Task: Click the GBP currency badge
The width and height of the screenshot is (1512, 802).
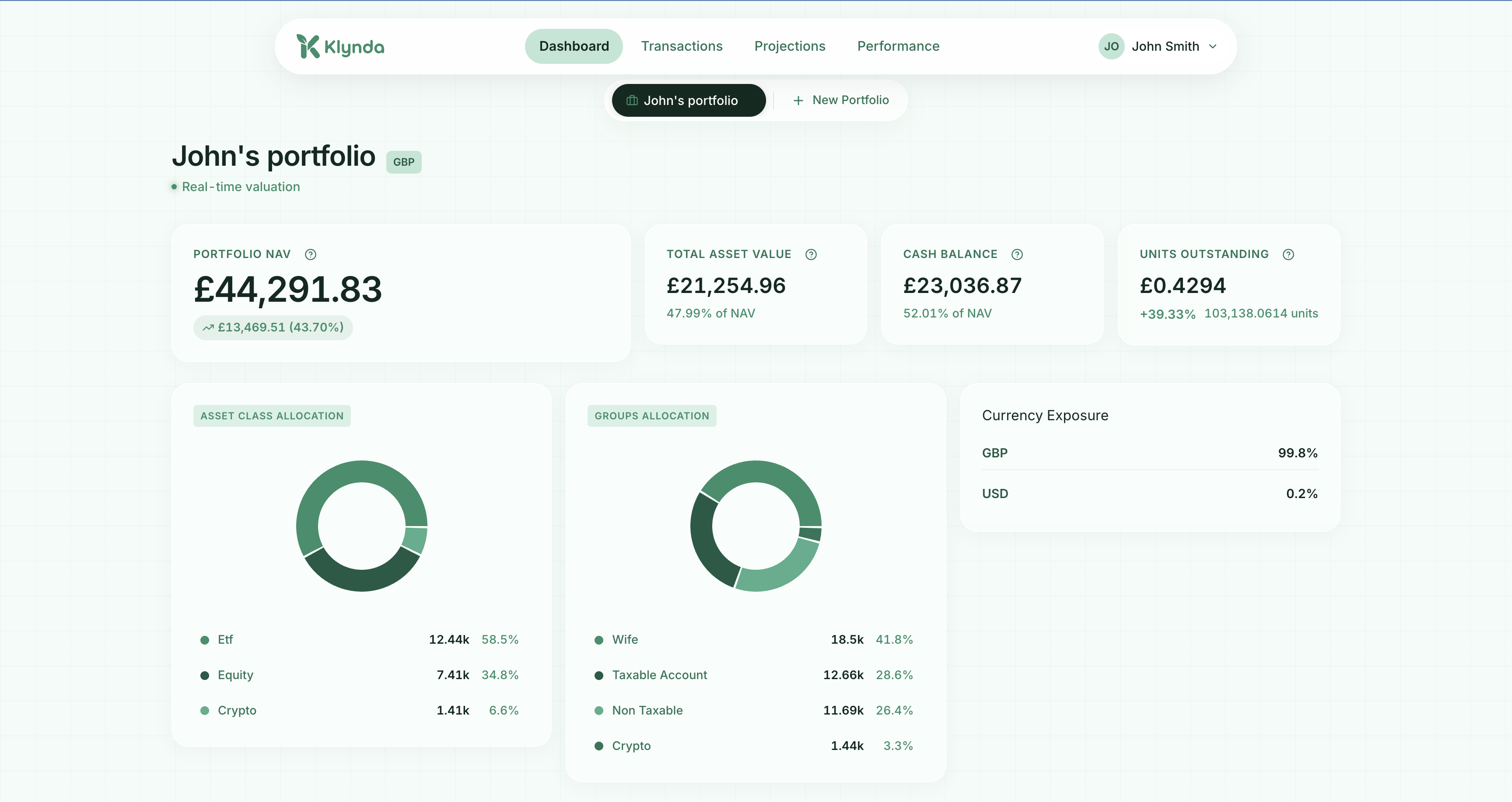Action: click(403, 162)
